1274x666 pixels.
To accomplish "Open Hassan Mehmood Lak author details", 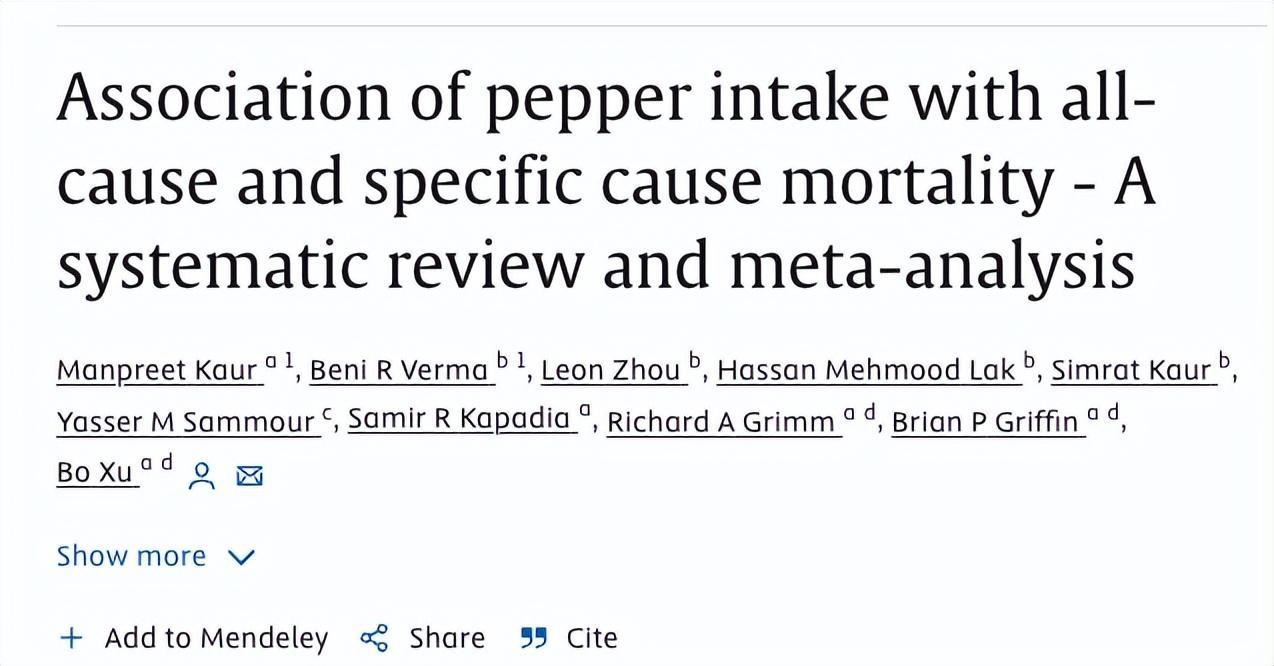I will [x=866, y=371].
